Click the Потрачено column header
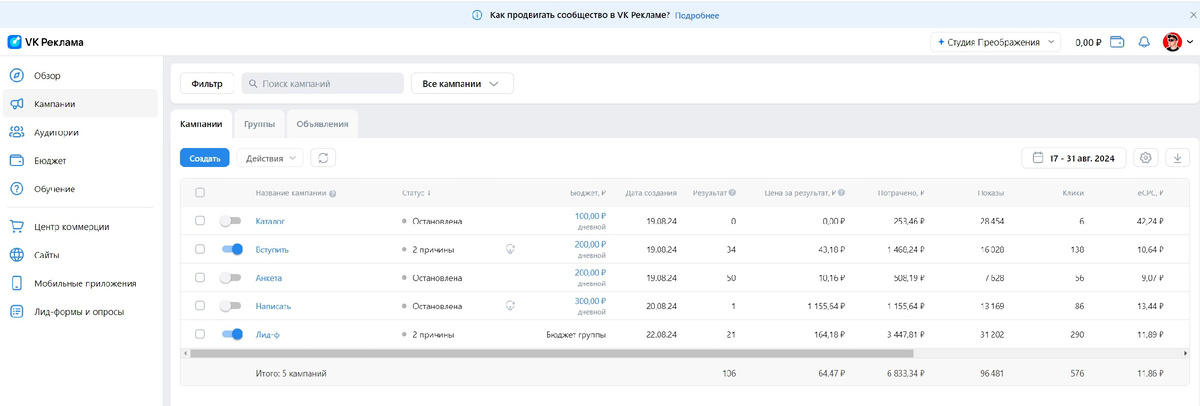 [900, 193]
